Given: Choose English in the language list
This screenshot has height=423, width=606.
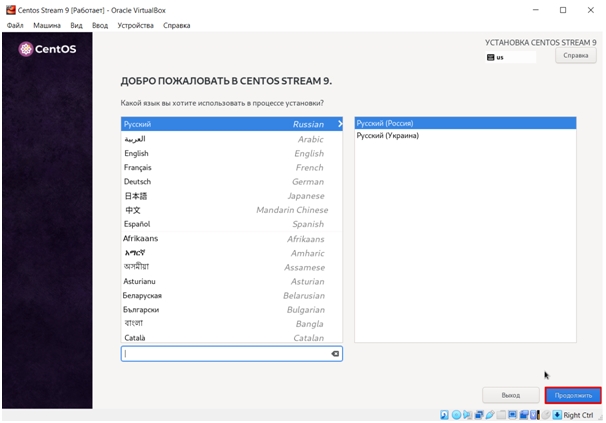Looking at the screenshot, I should pos(136,154).
